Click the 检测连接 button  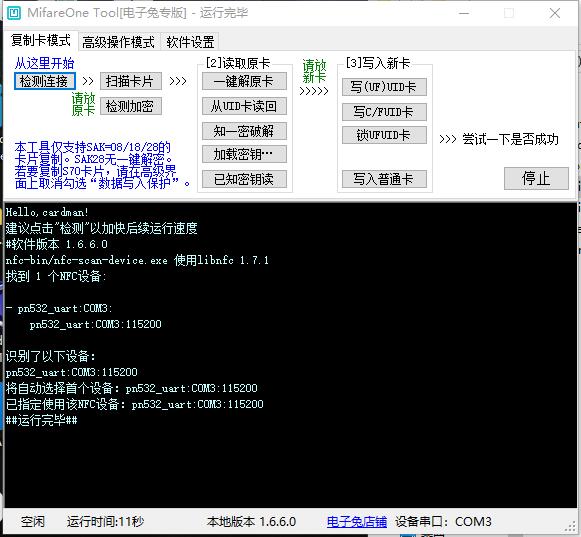click(44, 81)
